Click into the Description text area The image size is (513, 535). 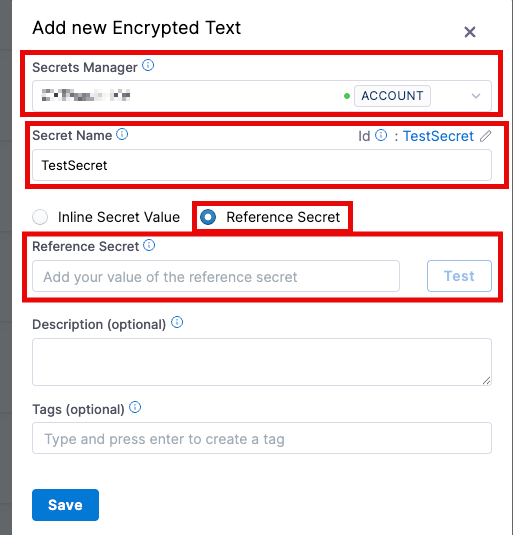pos(262,362)
